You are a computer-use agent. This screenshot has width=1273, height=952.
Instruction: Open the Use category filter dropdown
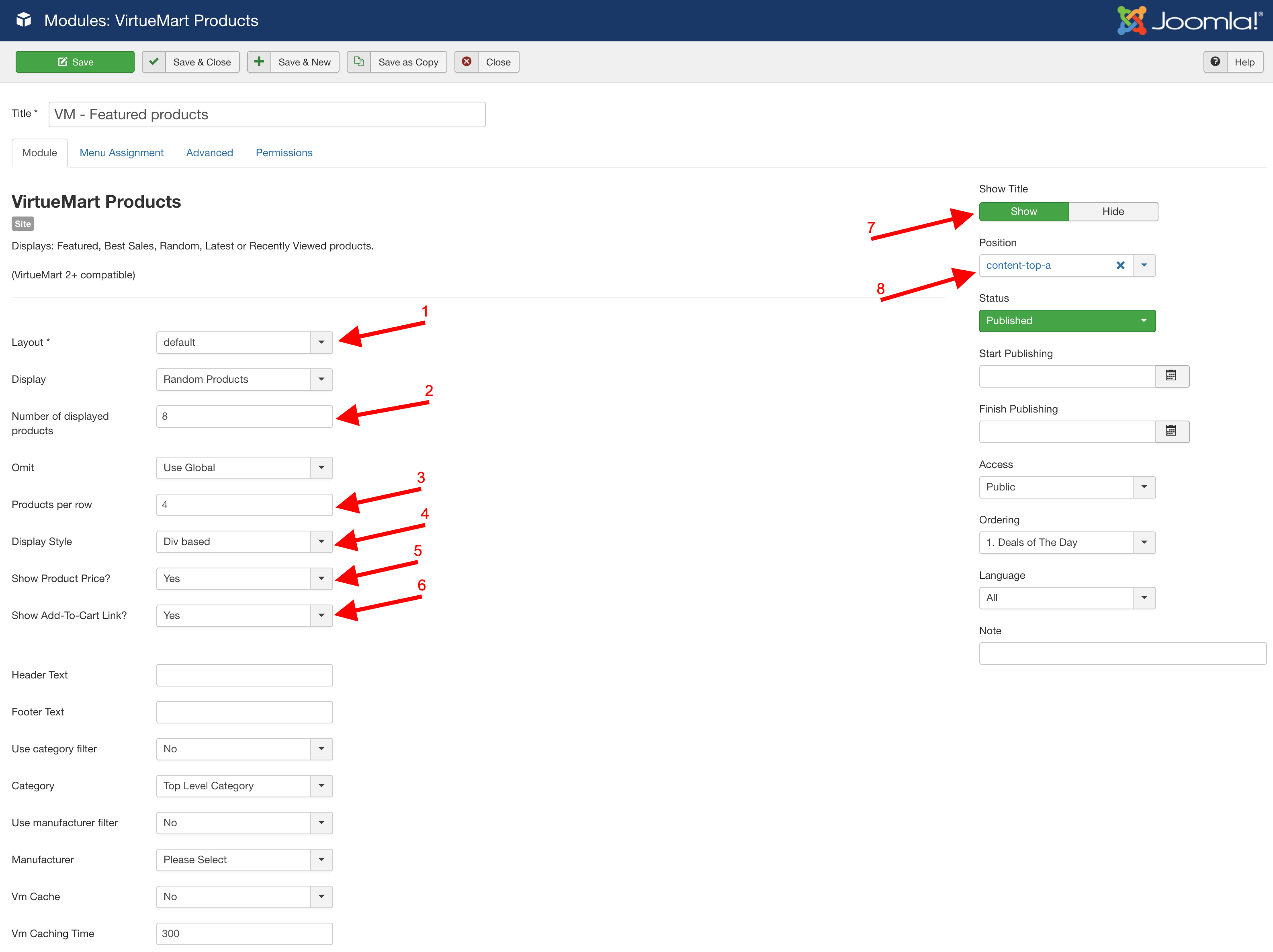point(244,748)
